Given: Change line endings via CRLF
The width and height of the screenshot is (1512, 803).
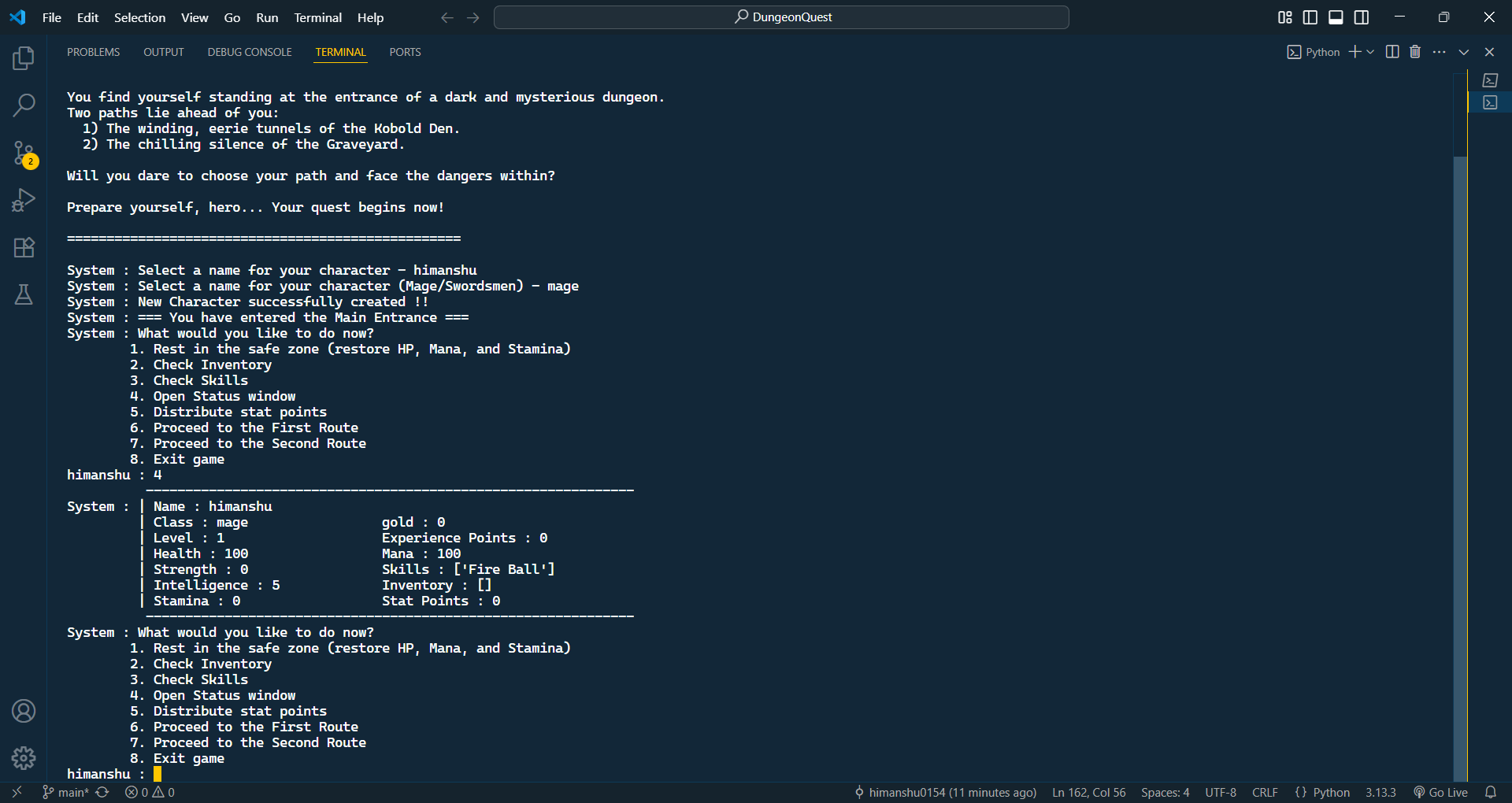Looking at the screenshot, I should (1266, 792).
